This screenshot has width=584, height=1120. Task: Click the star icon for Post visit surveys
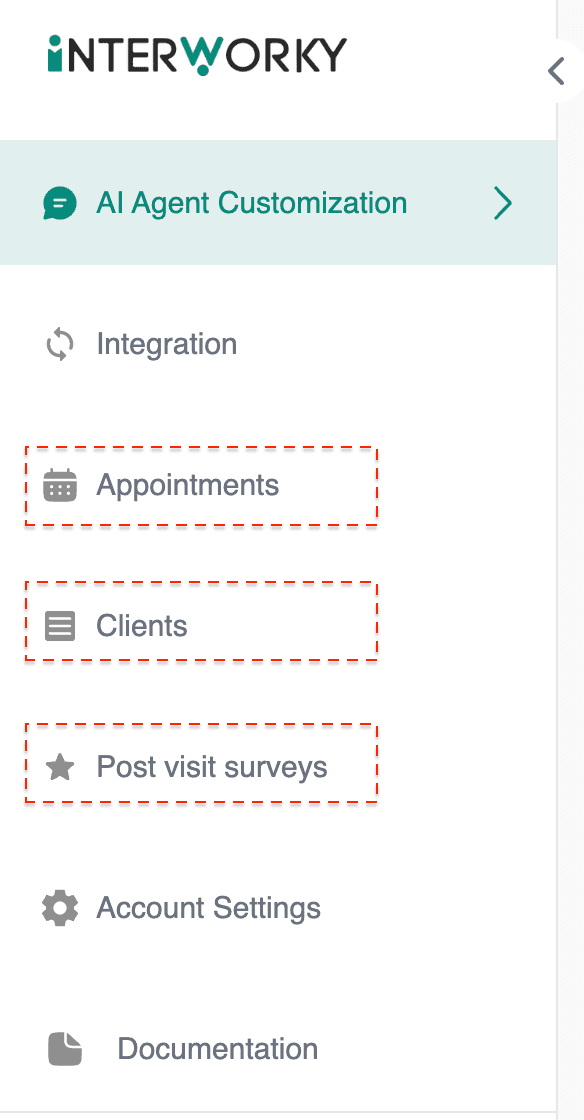pyautogui.click(x=60, y=768)
